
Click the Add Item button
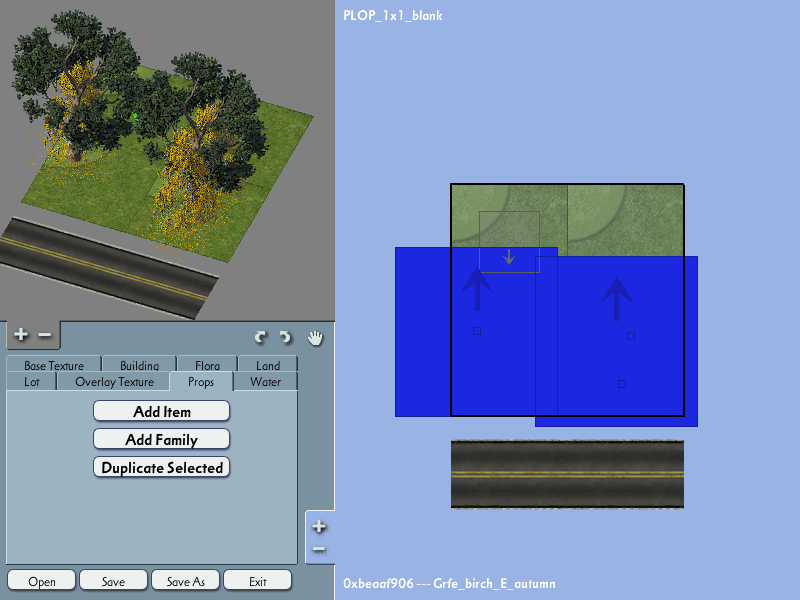(x=162, y=411)
